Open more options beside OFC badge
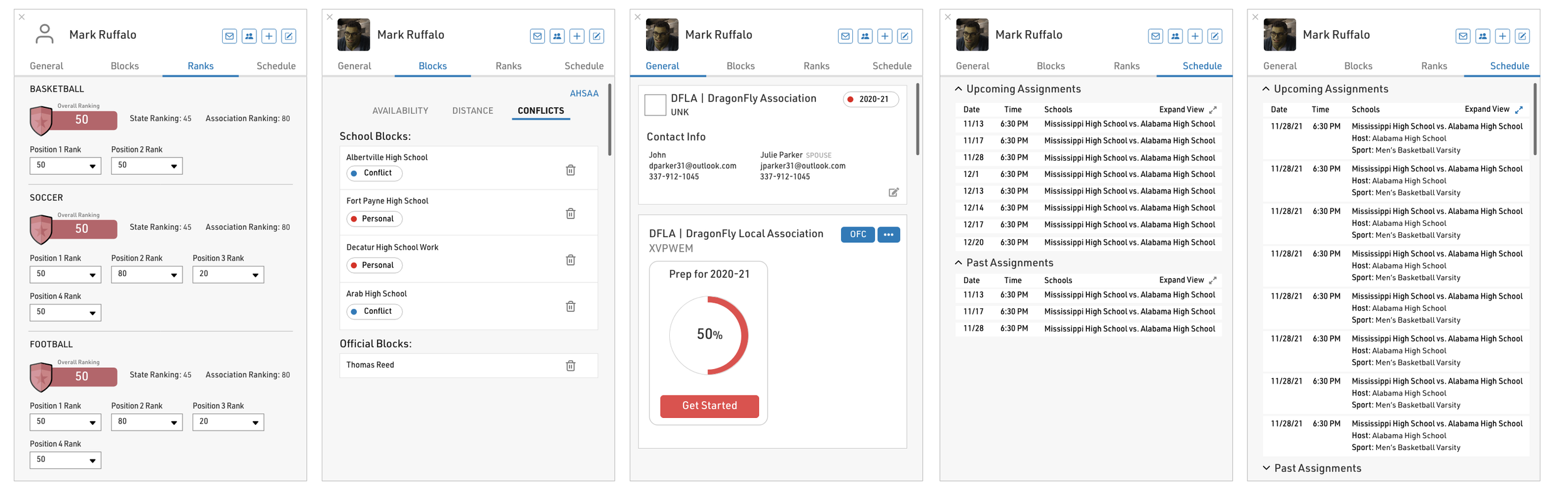The width and height of the screenshot is (1568, 504). point(888,235)
